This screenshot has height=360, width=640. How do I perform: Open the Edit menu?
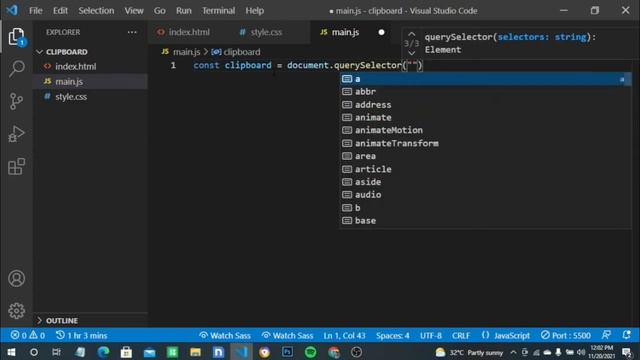[x=60, y=11]
